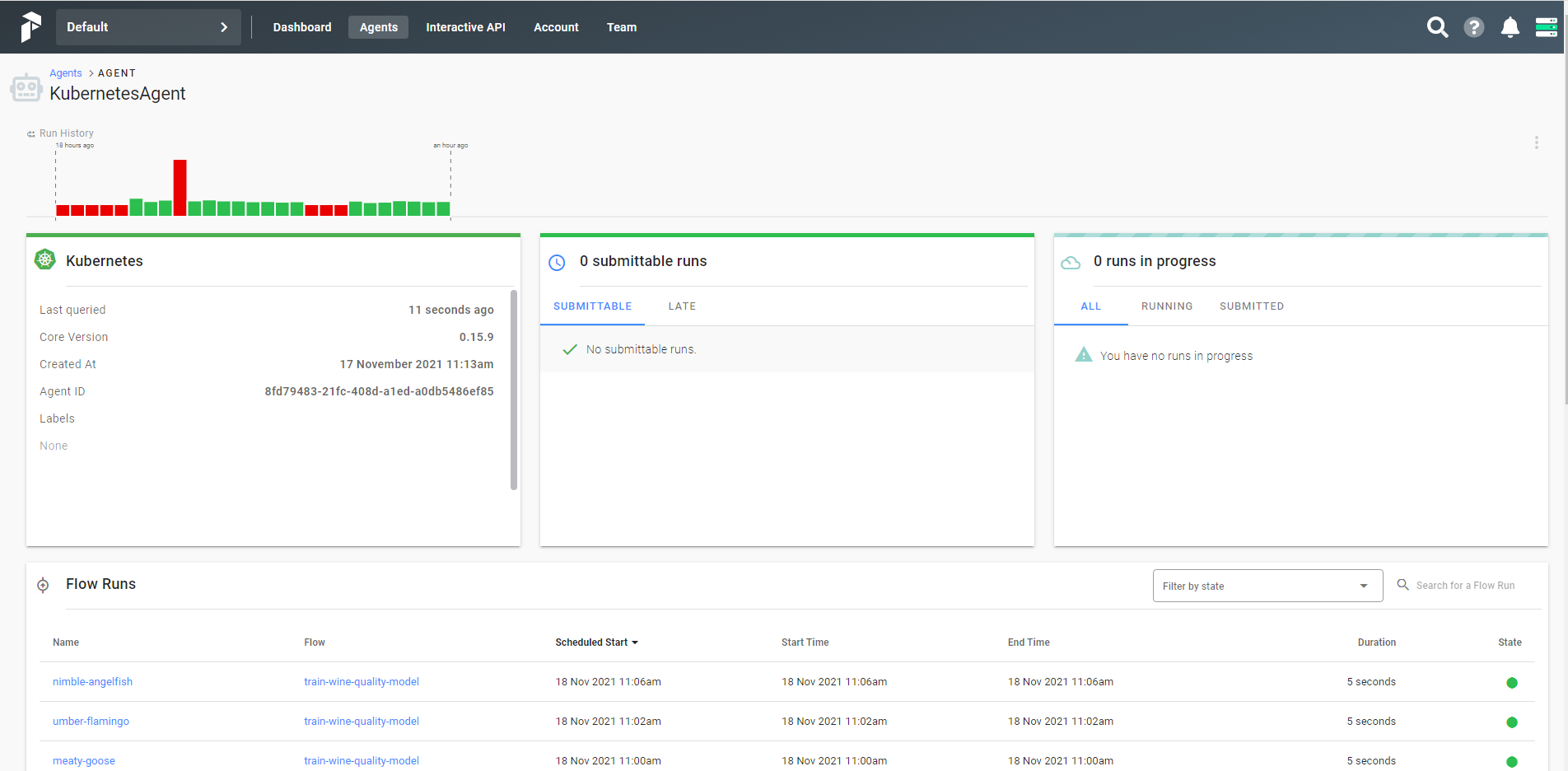This screenshot has width=1568, height=771.
Task: Click the state dot for nimble-angelfish
Action: point(1511,682)
